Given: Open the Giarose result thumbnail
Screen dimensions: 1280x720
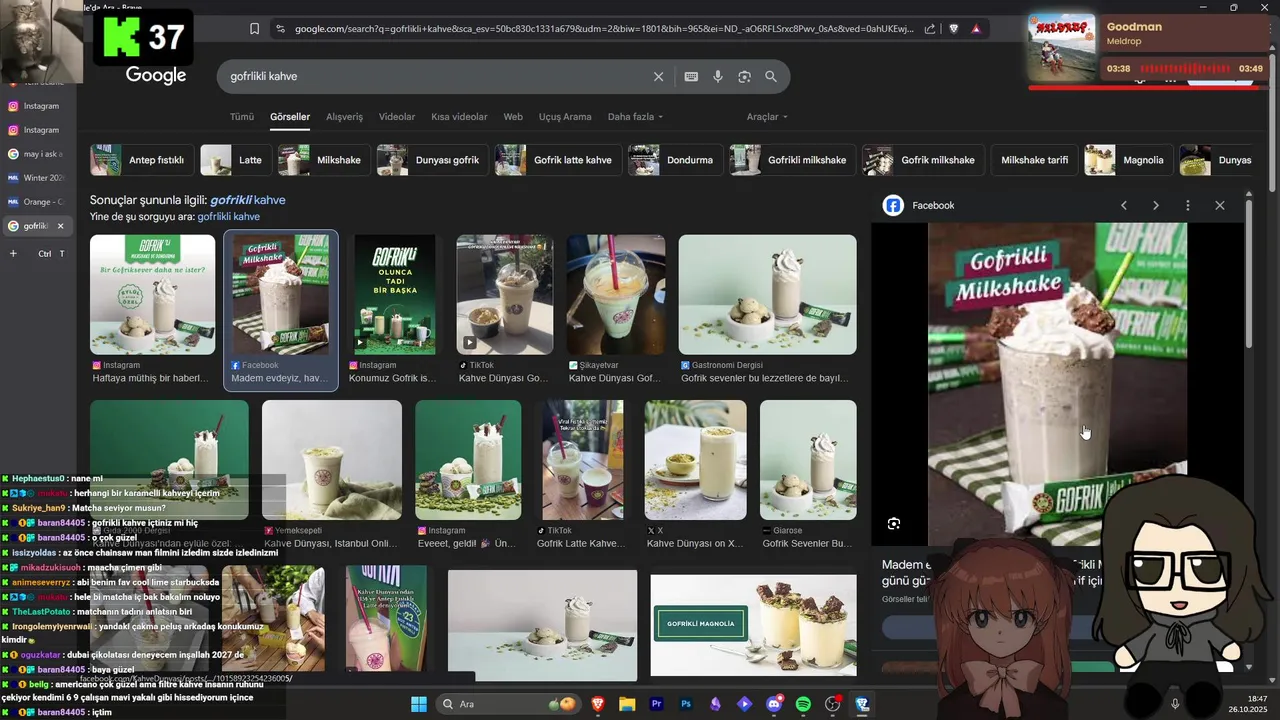Looking at the screenshot, I should 808,460.
